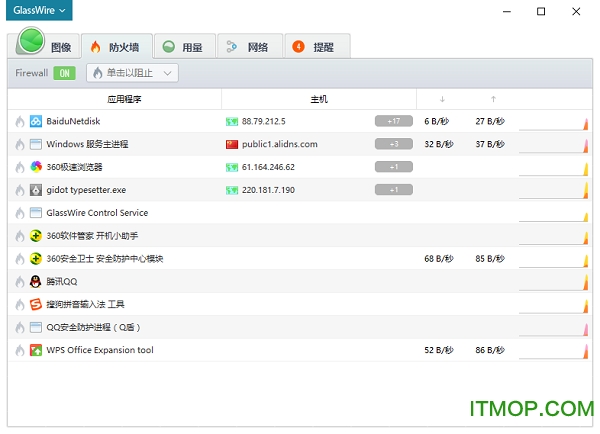Toggle the Firewall ON switch
Image resolution: width=600 pixels, height=434 pixels.
(64, 73)
